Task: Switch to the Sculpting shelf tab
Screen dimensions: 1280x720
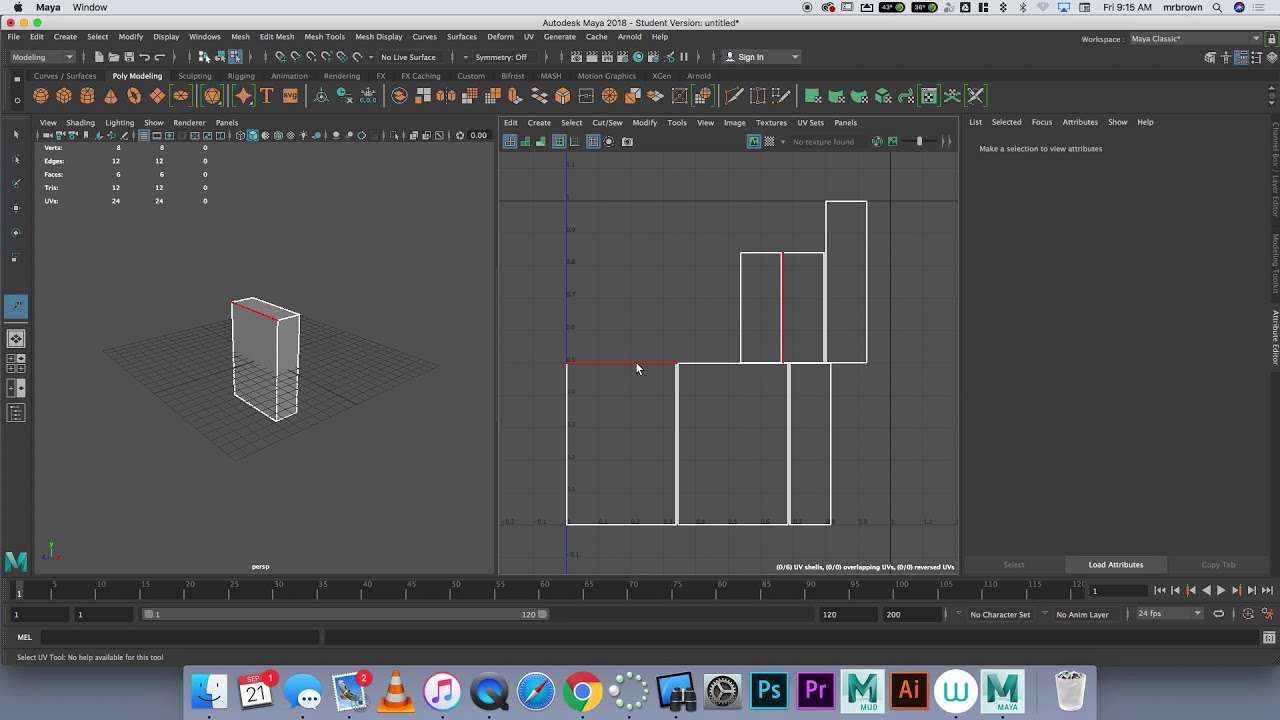Action: [x=194, y=76]
